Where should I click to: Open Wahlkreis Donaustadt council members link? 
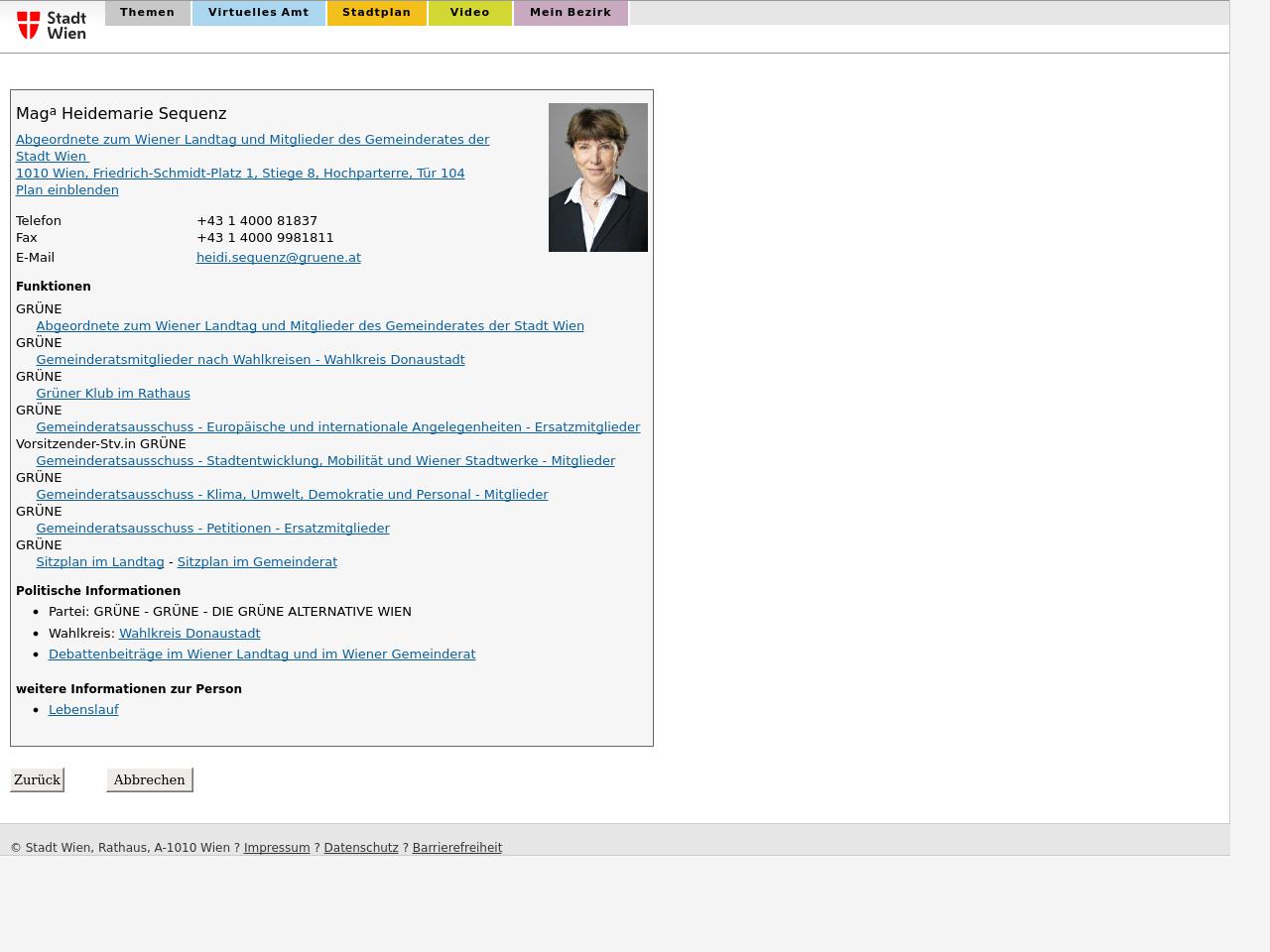coord(250,360)
